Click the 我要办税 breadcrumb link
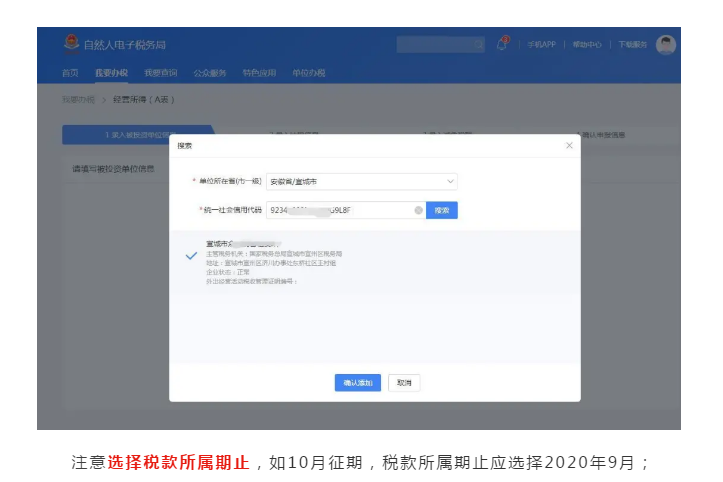 coord(78,100)
